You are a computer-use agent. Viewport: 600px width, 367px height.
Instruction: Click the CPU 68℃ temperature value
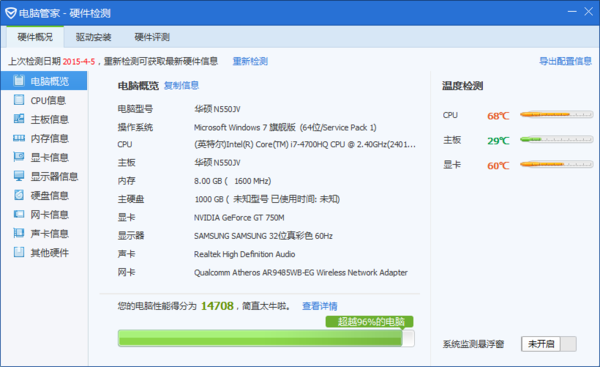(498, 116)
